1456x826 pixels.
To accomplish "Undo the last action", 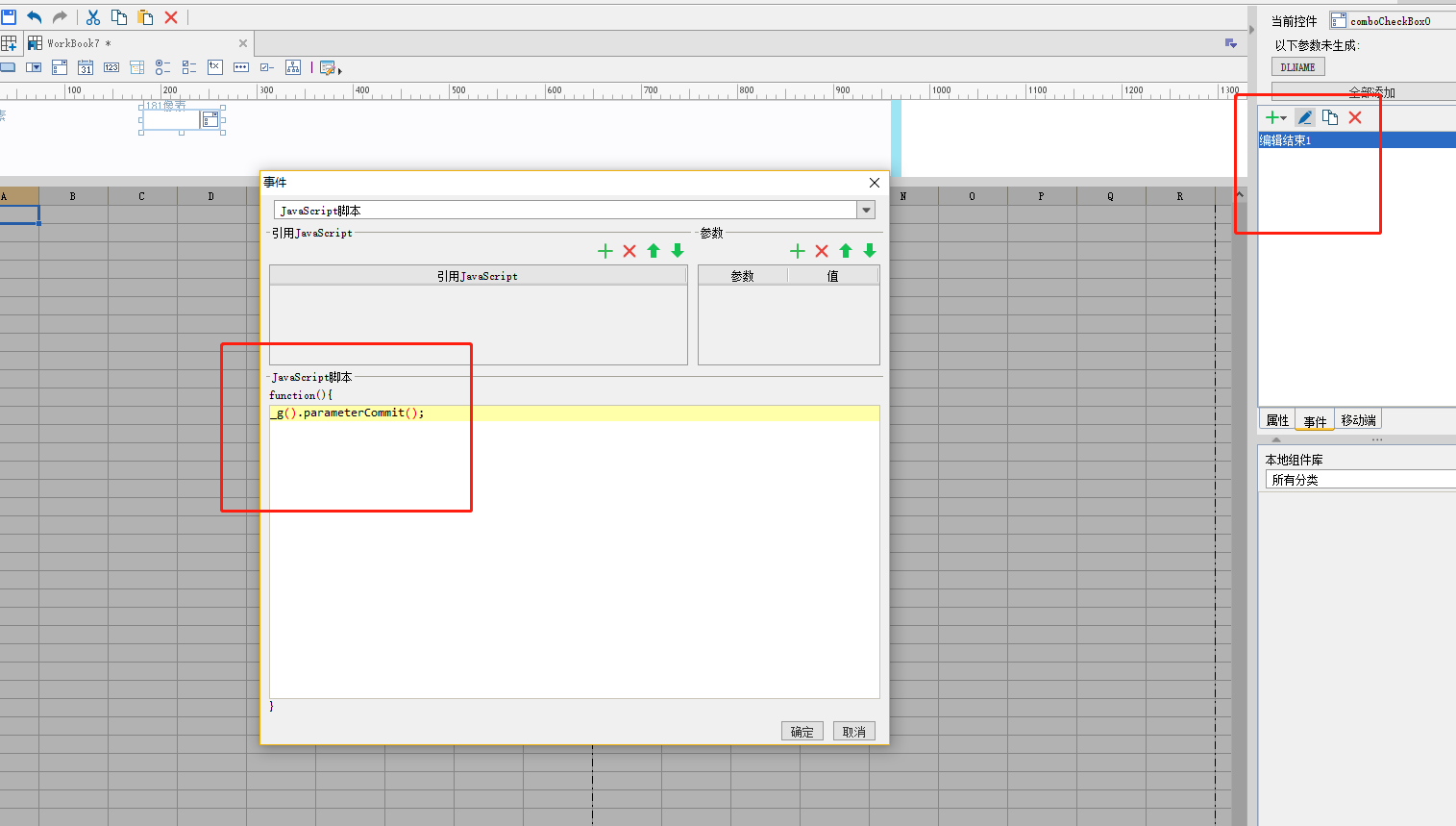I will tap(35, 16).
